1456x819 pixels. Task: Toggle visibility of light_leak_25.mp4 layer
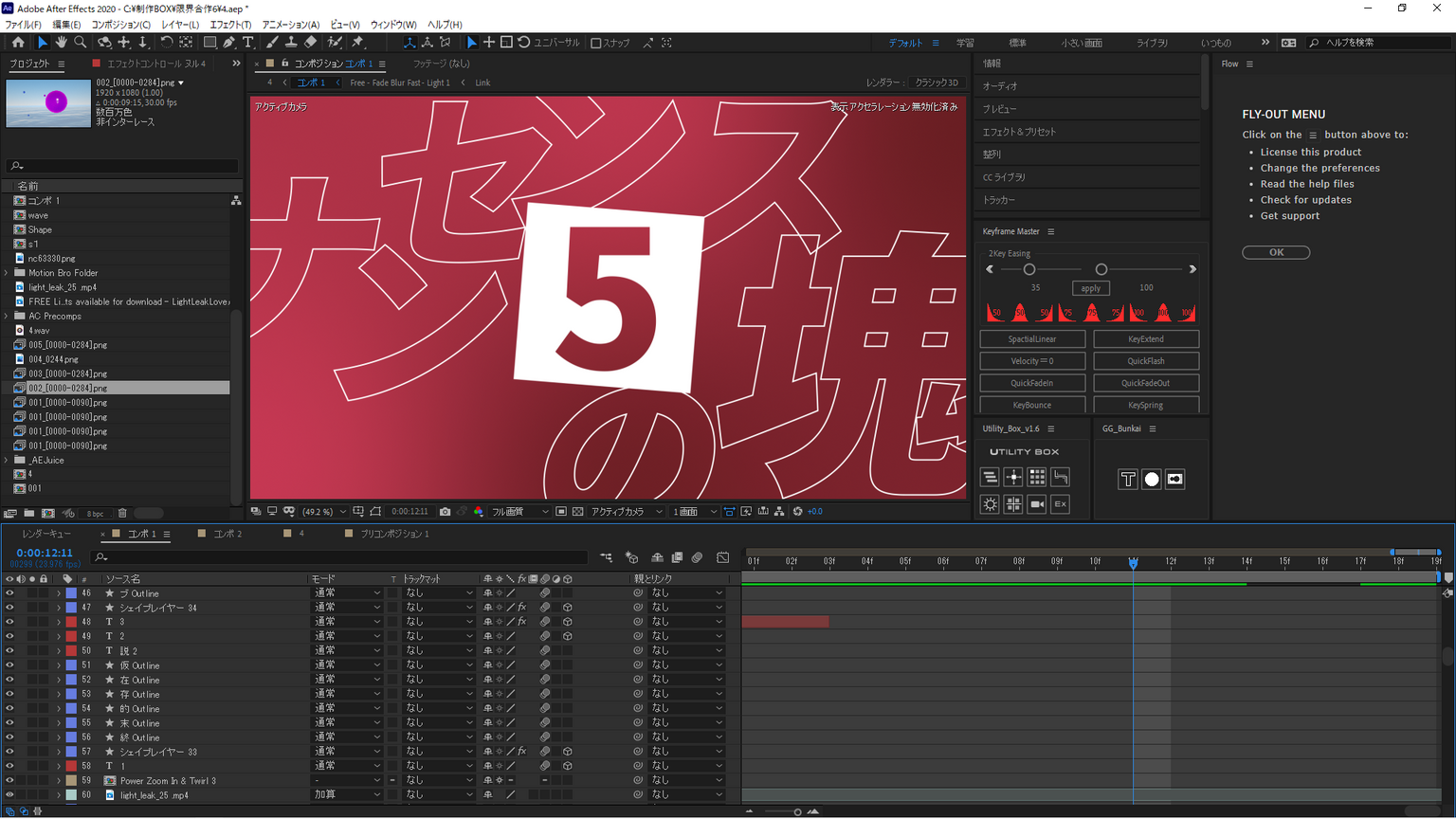click(9, 795)
